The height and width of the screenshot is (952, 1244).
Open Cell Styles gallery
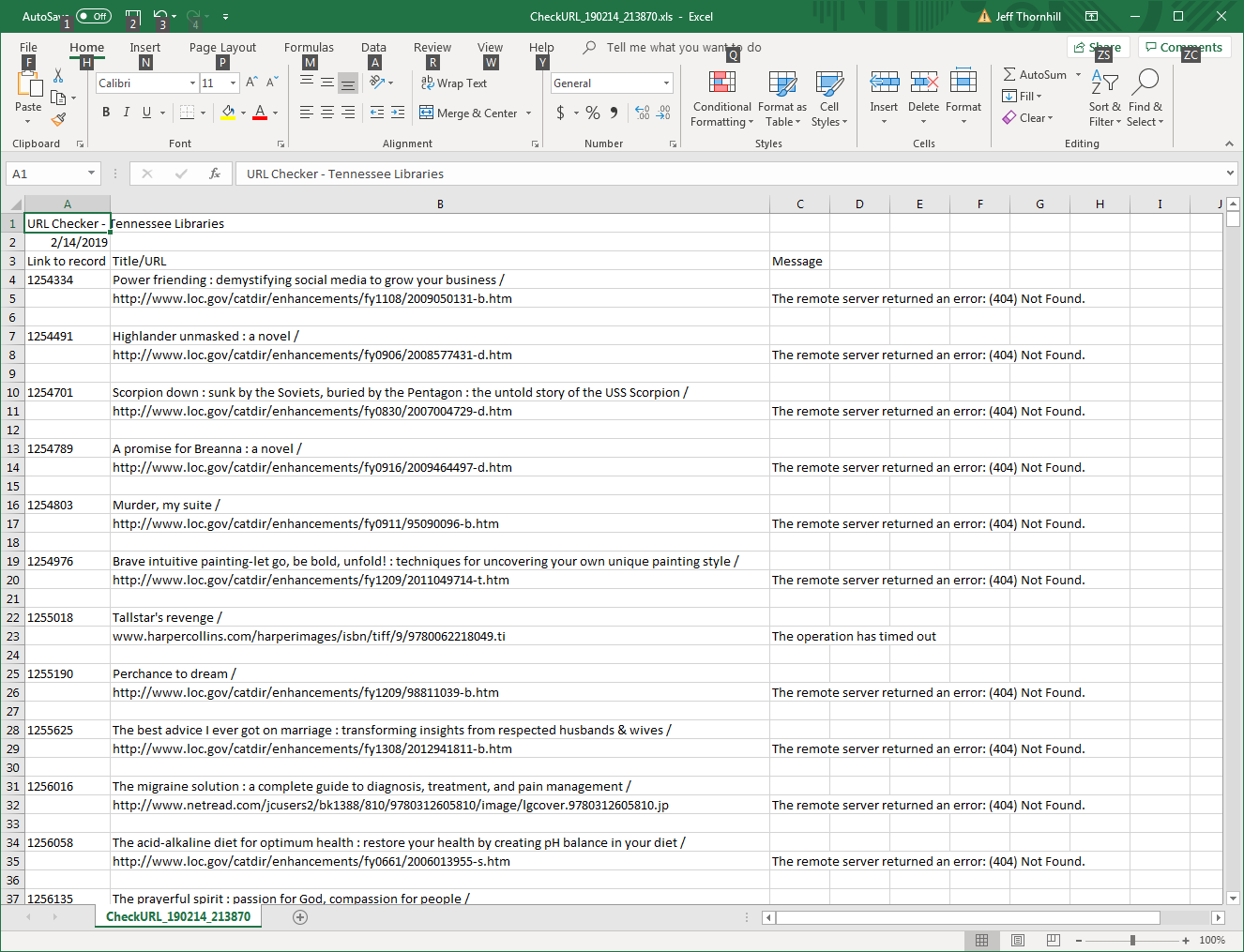[x=829, y=98]
